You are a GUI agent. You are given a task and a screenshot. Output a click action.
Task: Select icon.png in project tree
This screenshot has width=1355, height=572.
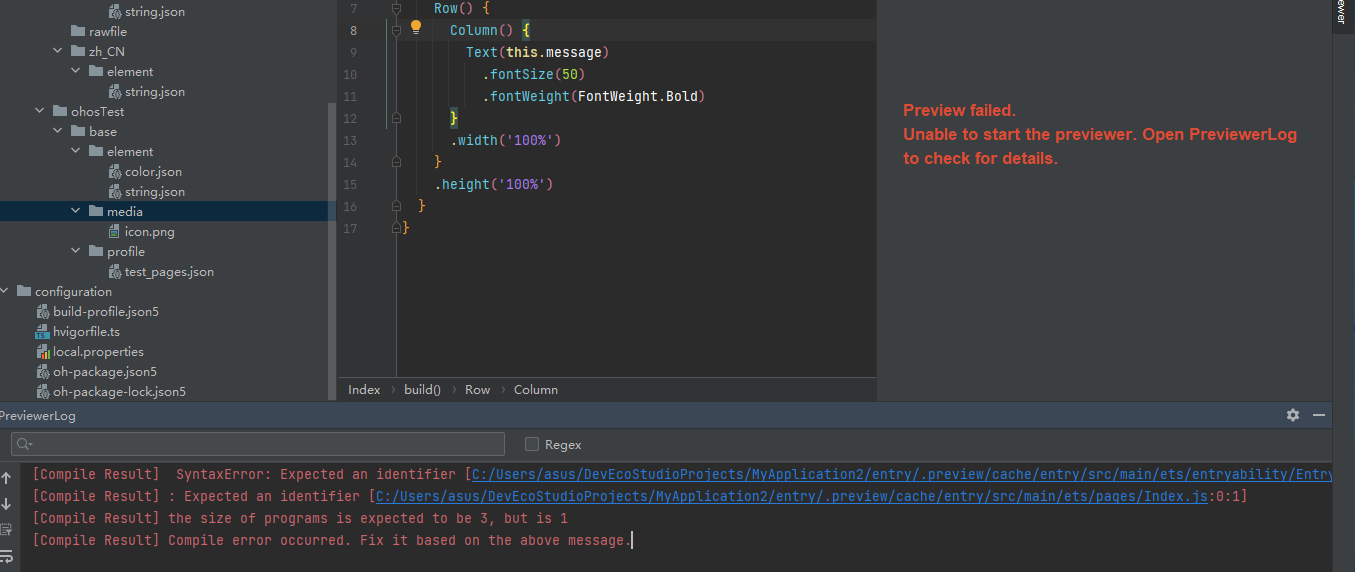(150, 231)
